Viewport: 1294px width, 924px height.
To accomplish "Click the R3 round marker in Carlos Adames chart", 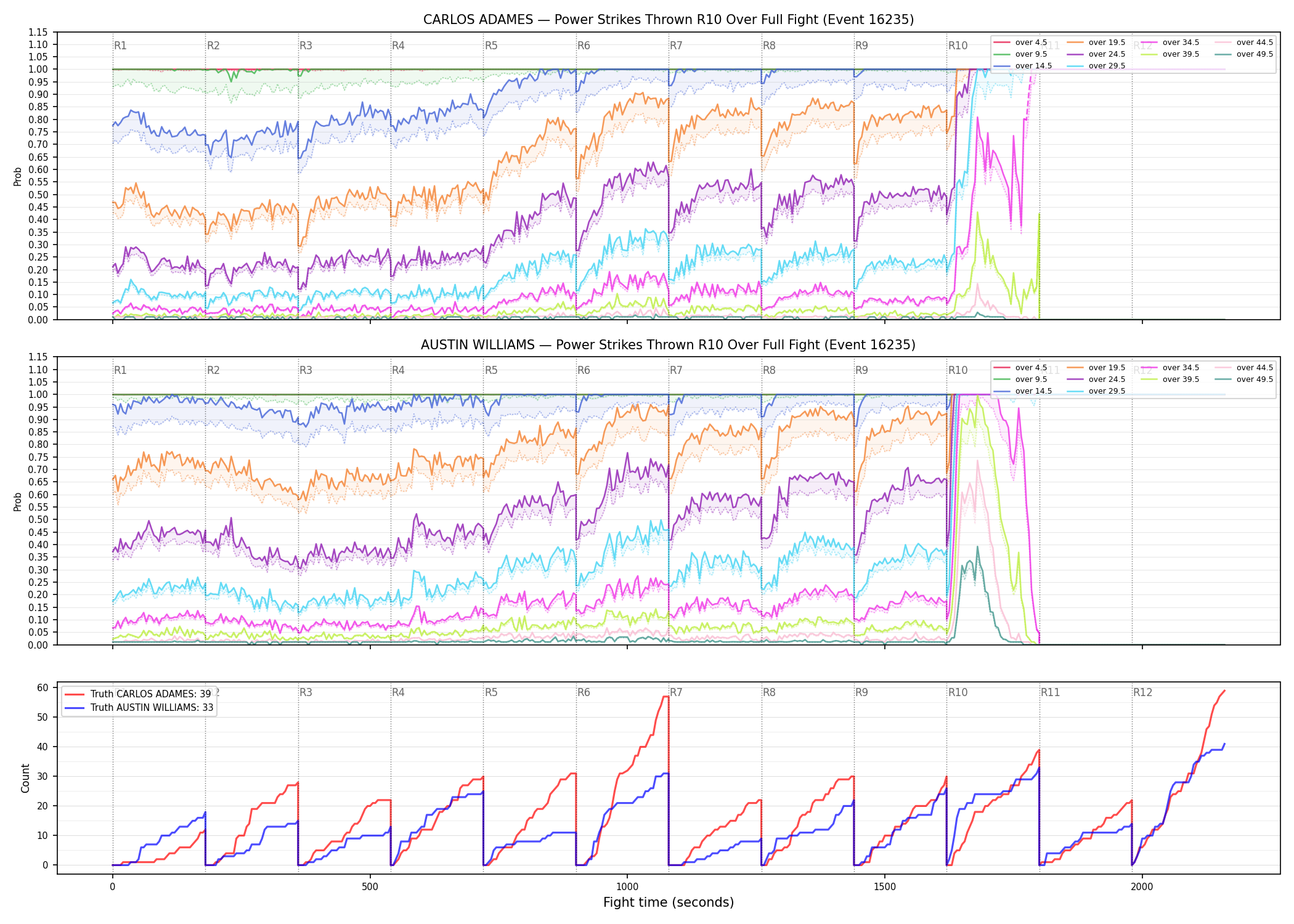I will (306, 46).
